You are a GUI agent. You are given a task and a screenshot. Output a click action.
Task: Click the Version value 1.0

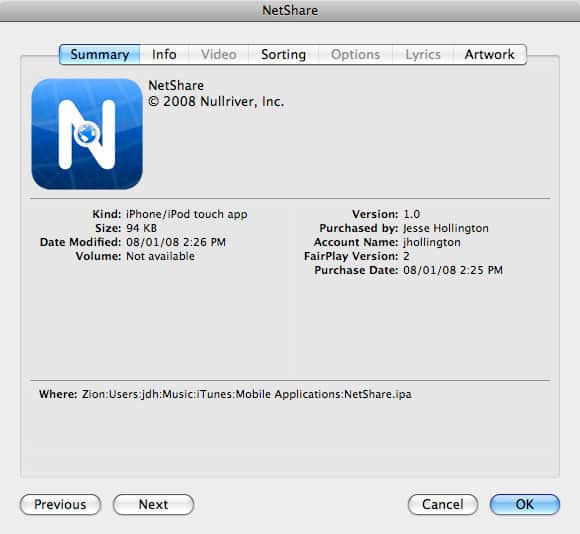click(x=412, y=214)
